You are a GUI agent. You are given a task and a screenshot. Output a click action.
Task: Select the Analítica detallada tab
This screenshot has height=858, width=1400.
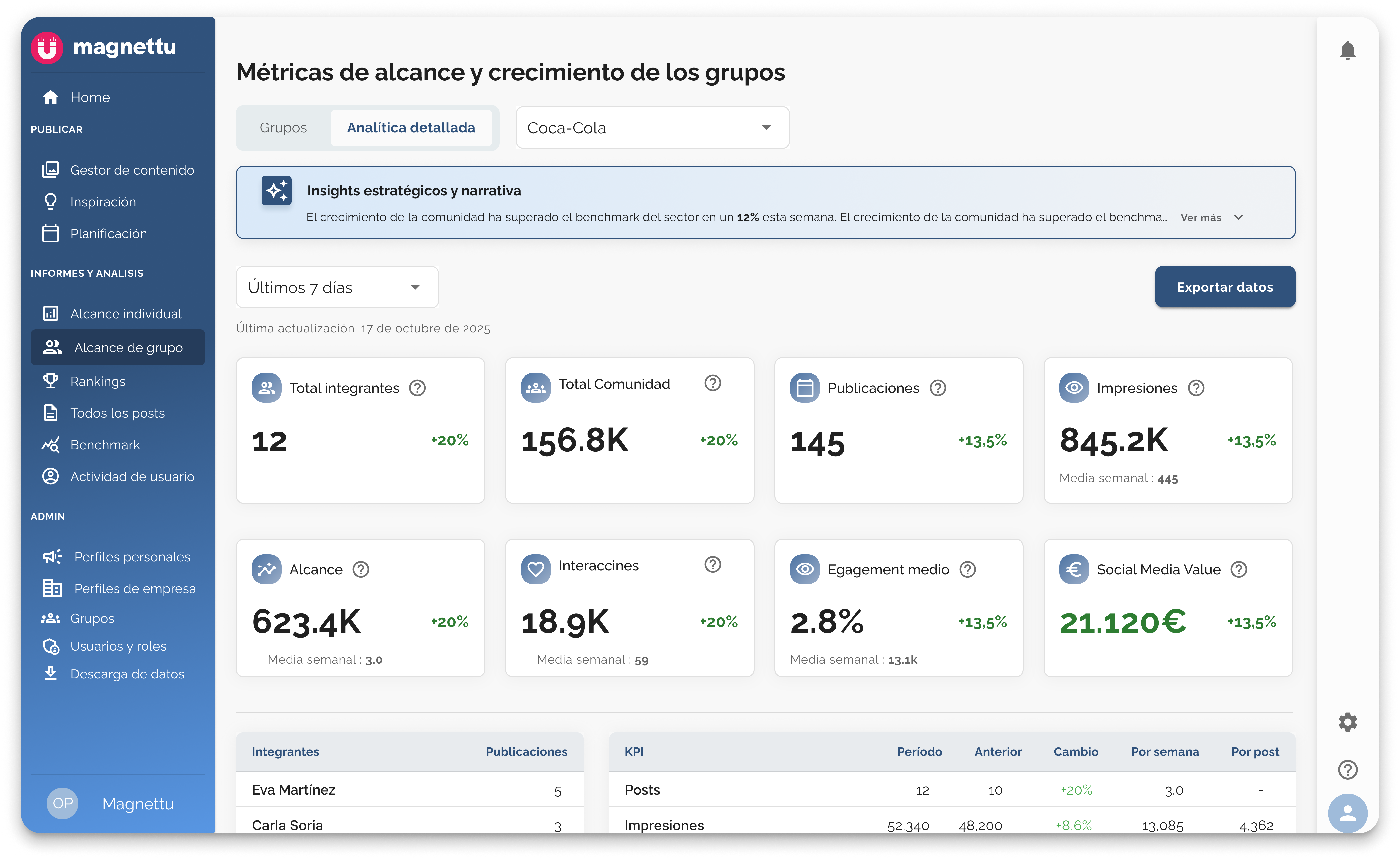click(x=411, y=128)
